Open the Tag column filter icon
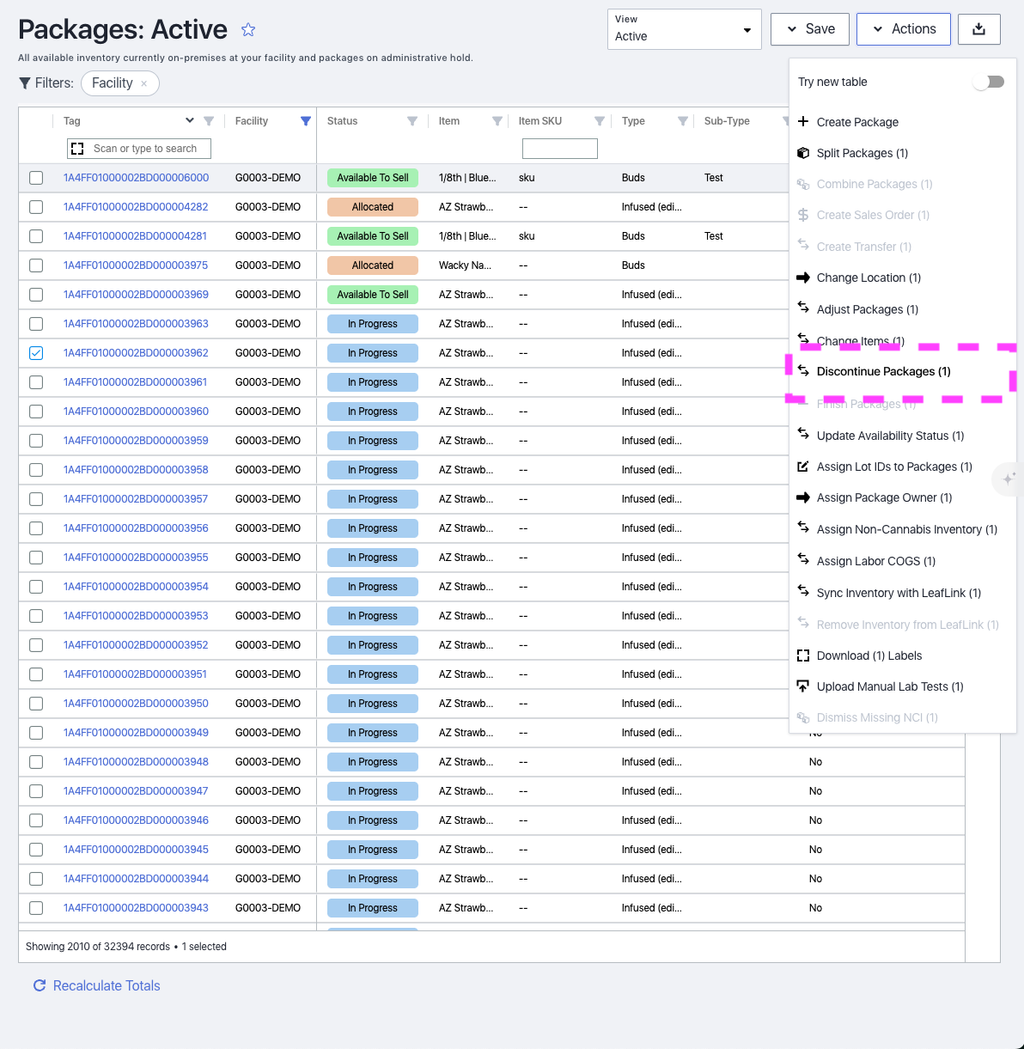 [209, 121]
